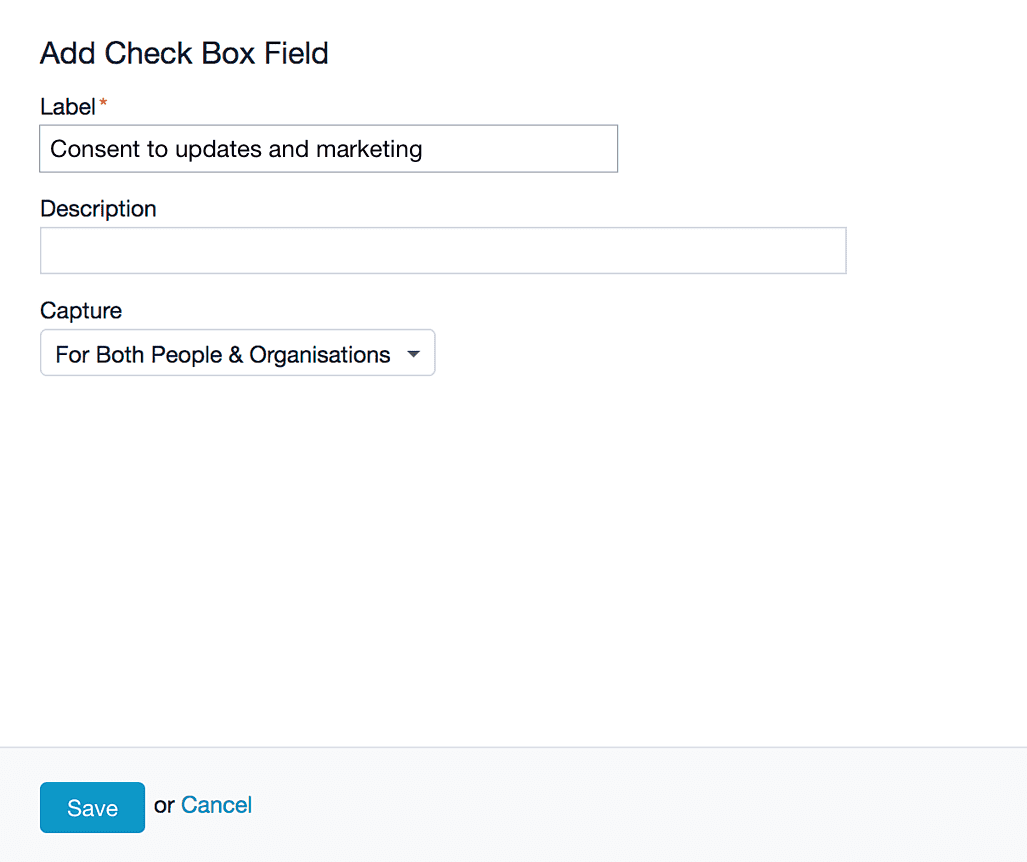Image resolution: width=1027 pixels, height=862 pixels.
Task: Open the Capture dropdown
Action: [237, 353]
